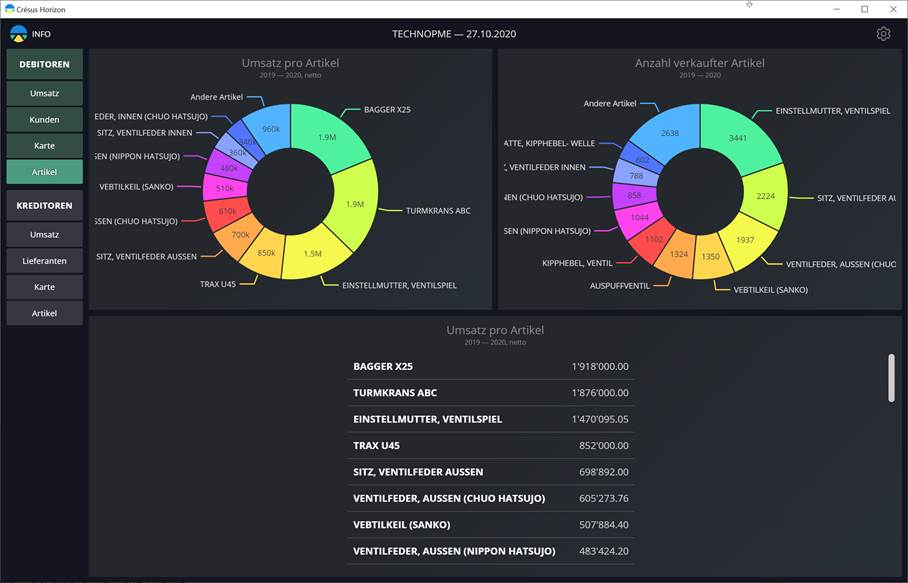908x583 pixels.
Task: Open Kunden in the sidebar
Action: [x=45, y=119]
